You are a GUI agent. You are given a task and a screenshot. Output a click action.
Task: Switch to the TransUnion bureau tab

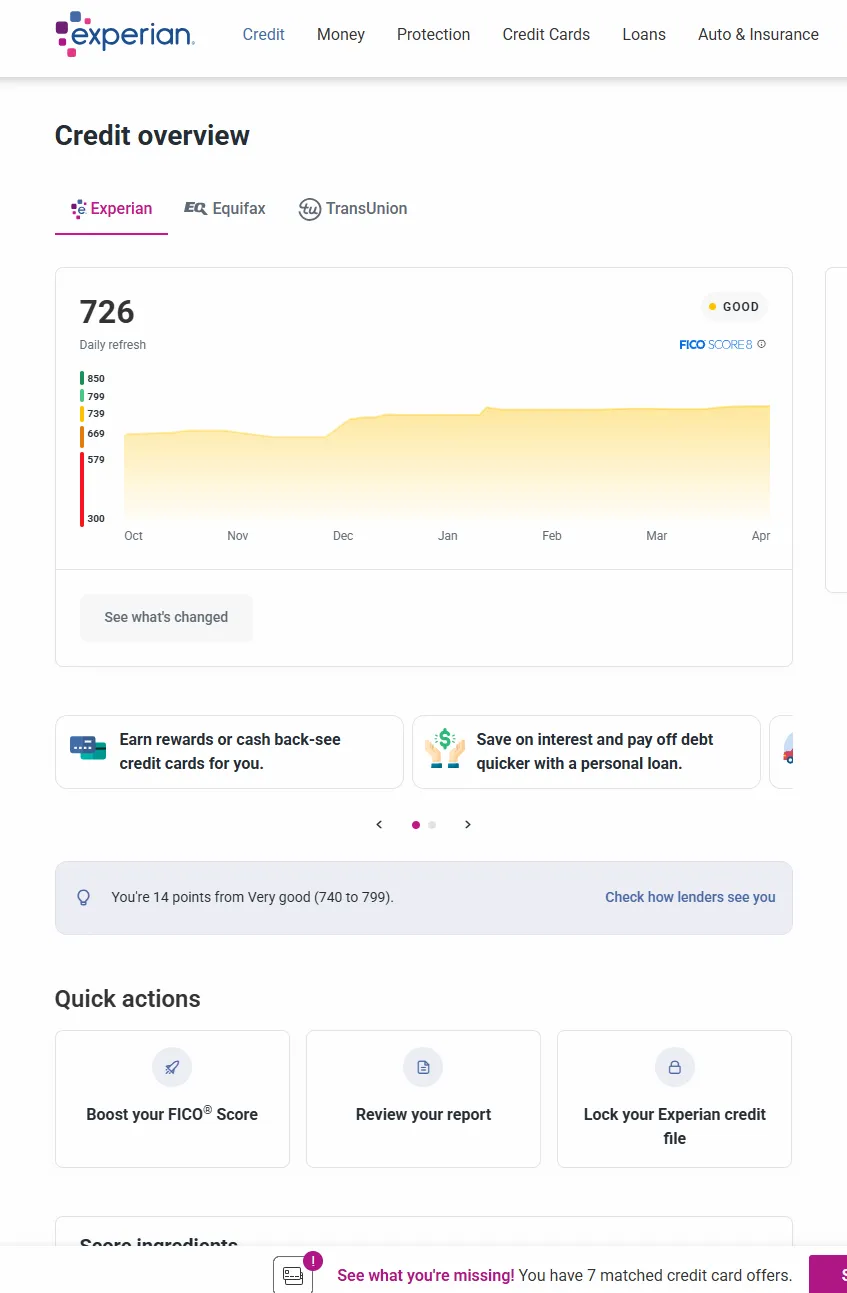click(353, 209)
